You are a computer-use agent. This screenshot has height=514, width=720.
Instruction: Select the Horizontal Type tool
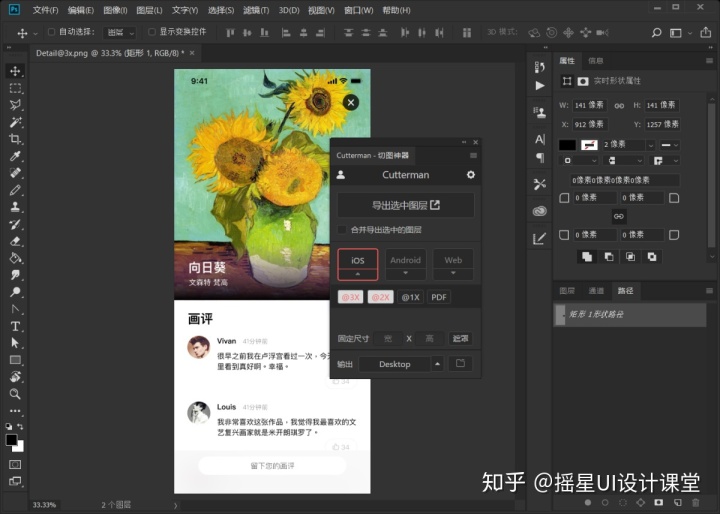(x=15, y=326)
